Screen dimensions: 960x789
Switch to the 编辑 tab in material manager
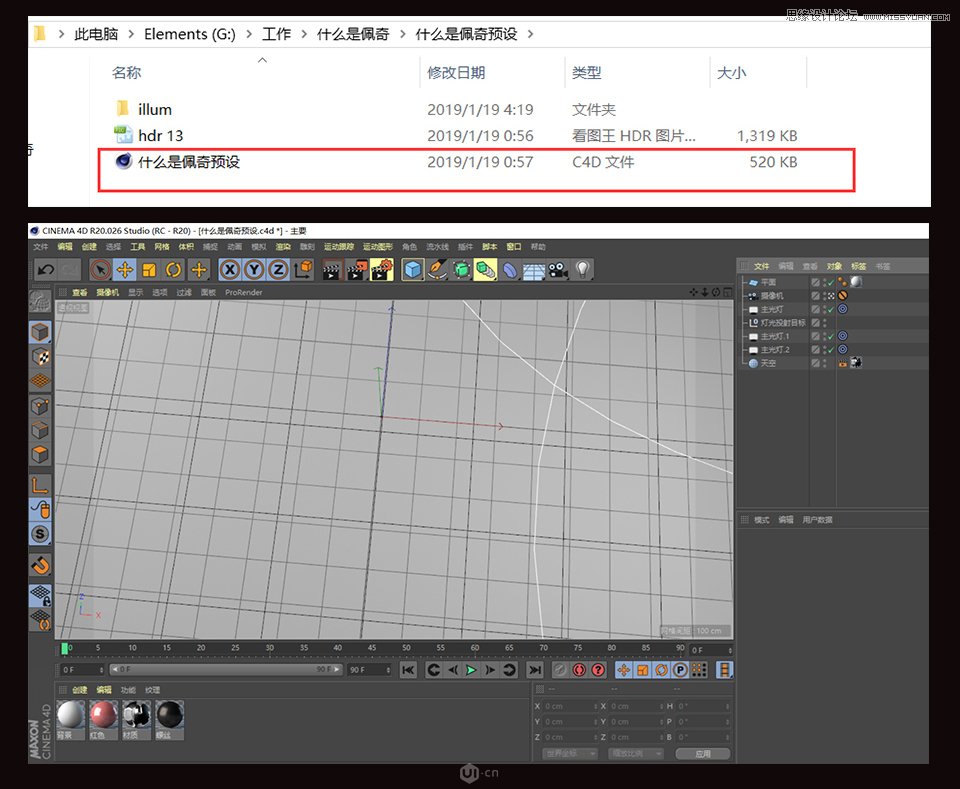click(105, 690)
